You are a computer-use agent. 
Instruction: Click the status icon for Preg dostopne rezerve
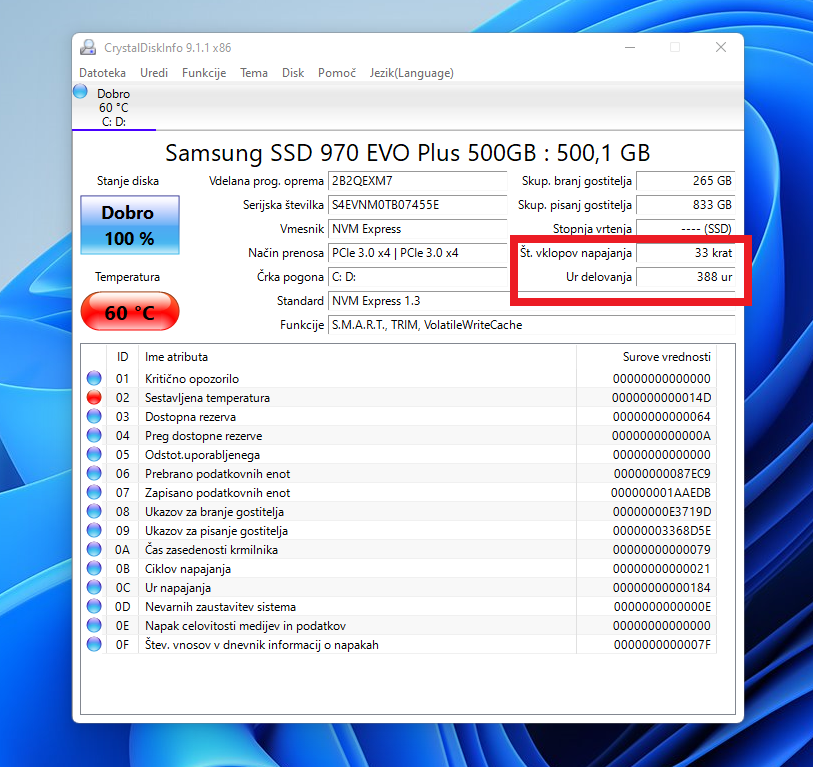[x=94, y=435]
